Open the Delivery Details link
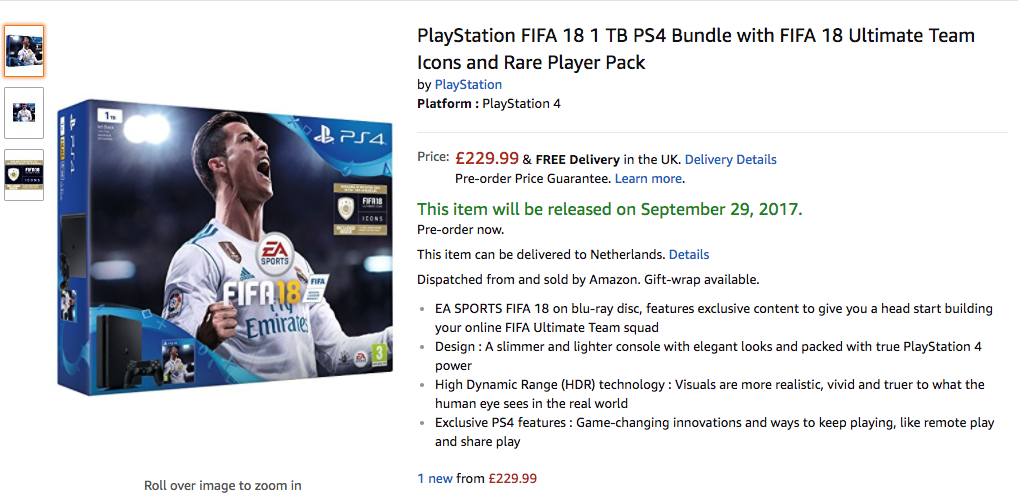 click(x=730, y=159)
